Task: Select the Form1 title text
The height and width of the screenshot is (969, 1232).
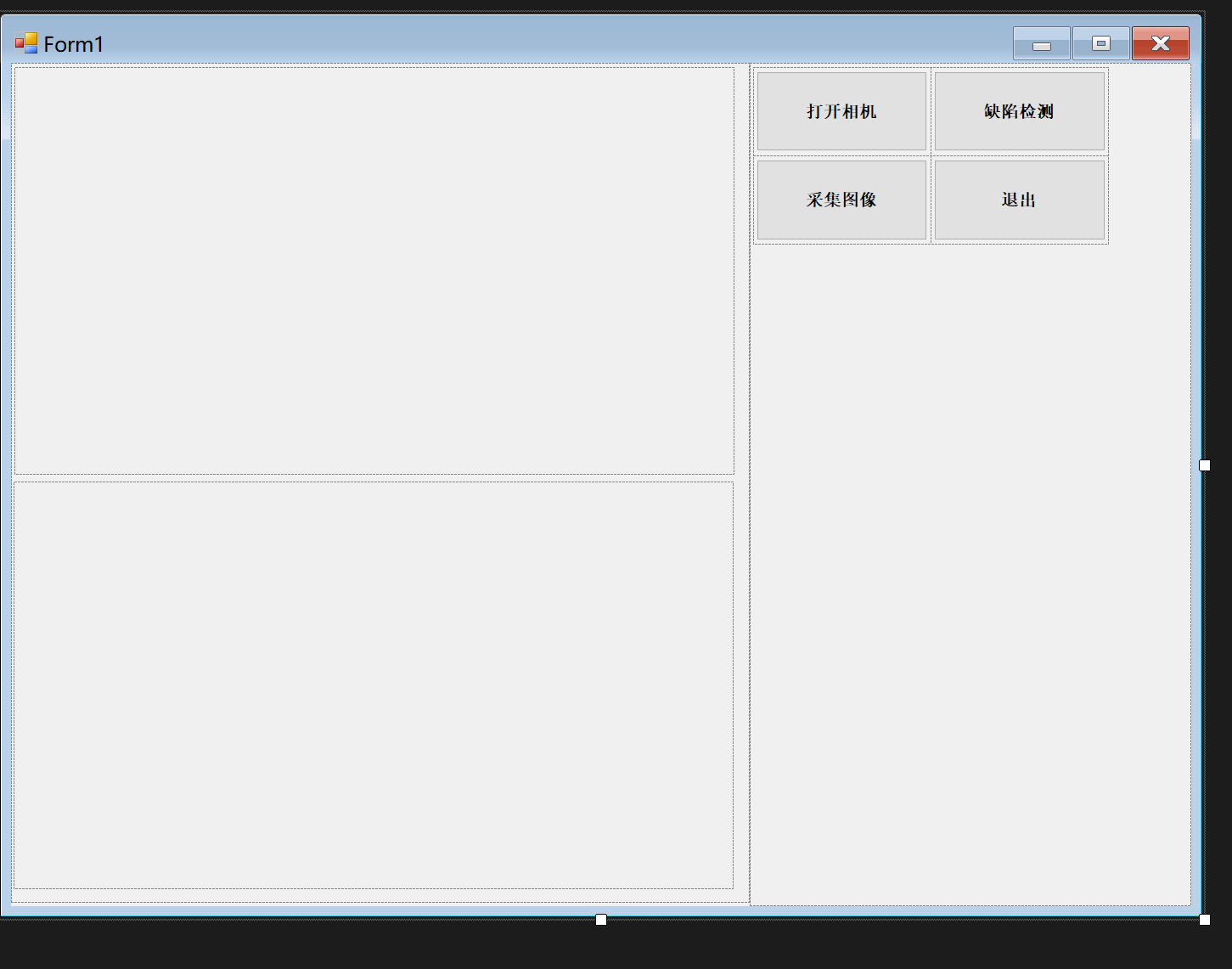Action: 74,44
